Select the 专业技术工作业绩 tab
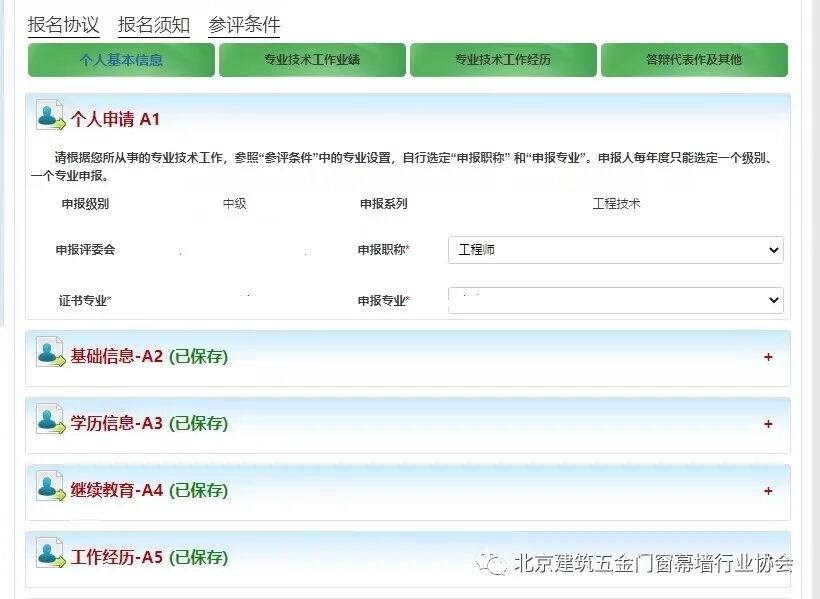Image resolution: width=820 pixels, height=599 pixels. [x=312, y=61]
